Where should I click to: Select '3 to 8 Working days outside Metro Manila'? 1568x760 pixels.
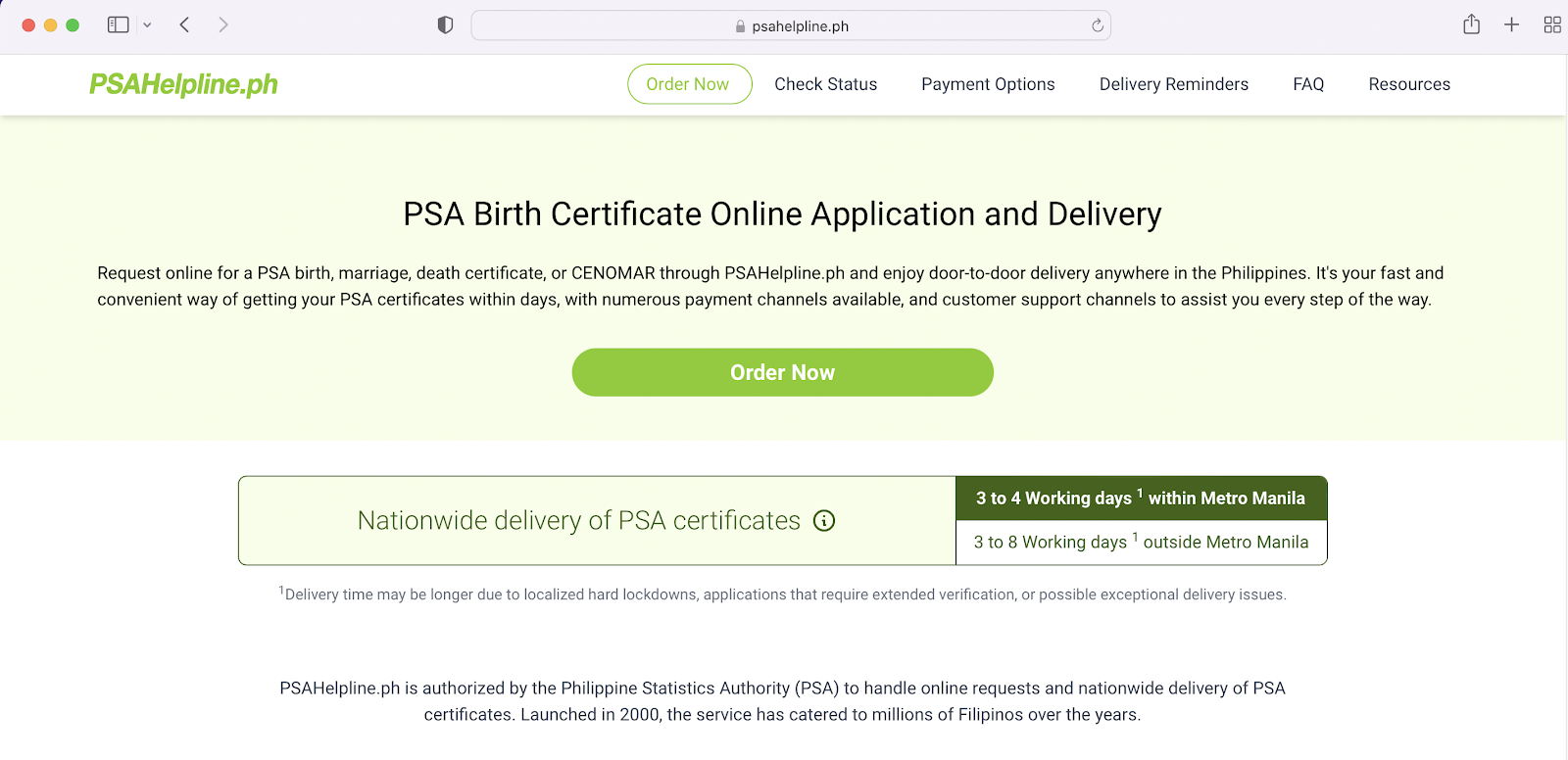[x=1142, y=543]
